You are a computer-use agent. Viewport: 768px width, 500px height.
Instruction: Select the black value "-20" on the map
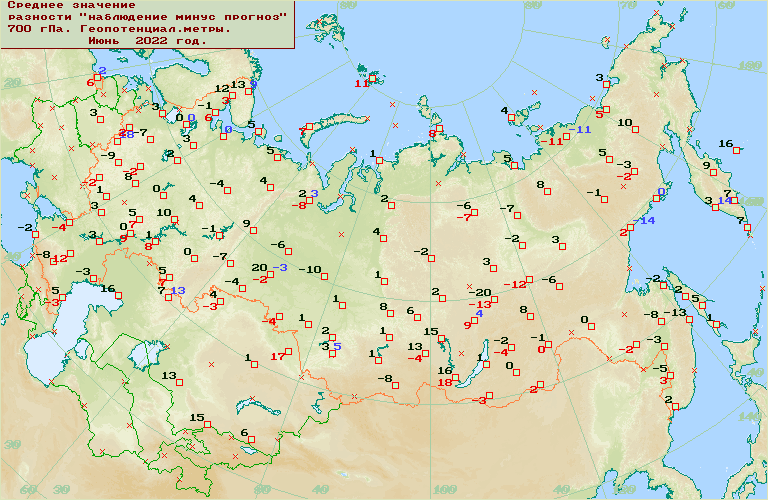coord(480,292)
